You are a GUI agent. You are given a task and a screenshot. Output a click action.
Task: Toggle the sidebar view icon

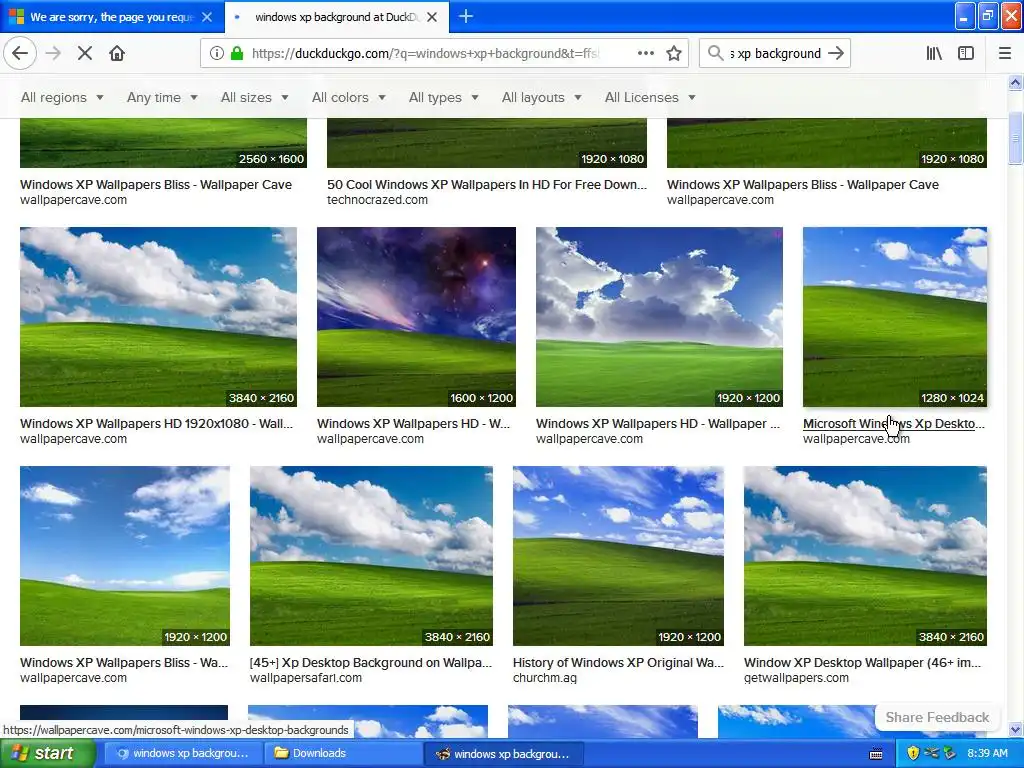point(966,53)
